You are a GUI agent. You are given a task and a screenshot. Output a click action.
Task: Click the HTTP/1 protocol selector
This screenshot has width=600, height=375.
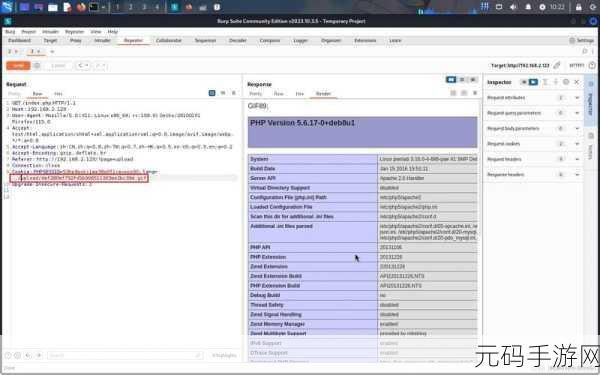pyautogui.click(x=576, y=65)
